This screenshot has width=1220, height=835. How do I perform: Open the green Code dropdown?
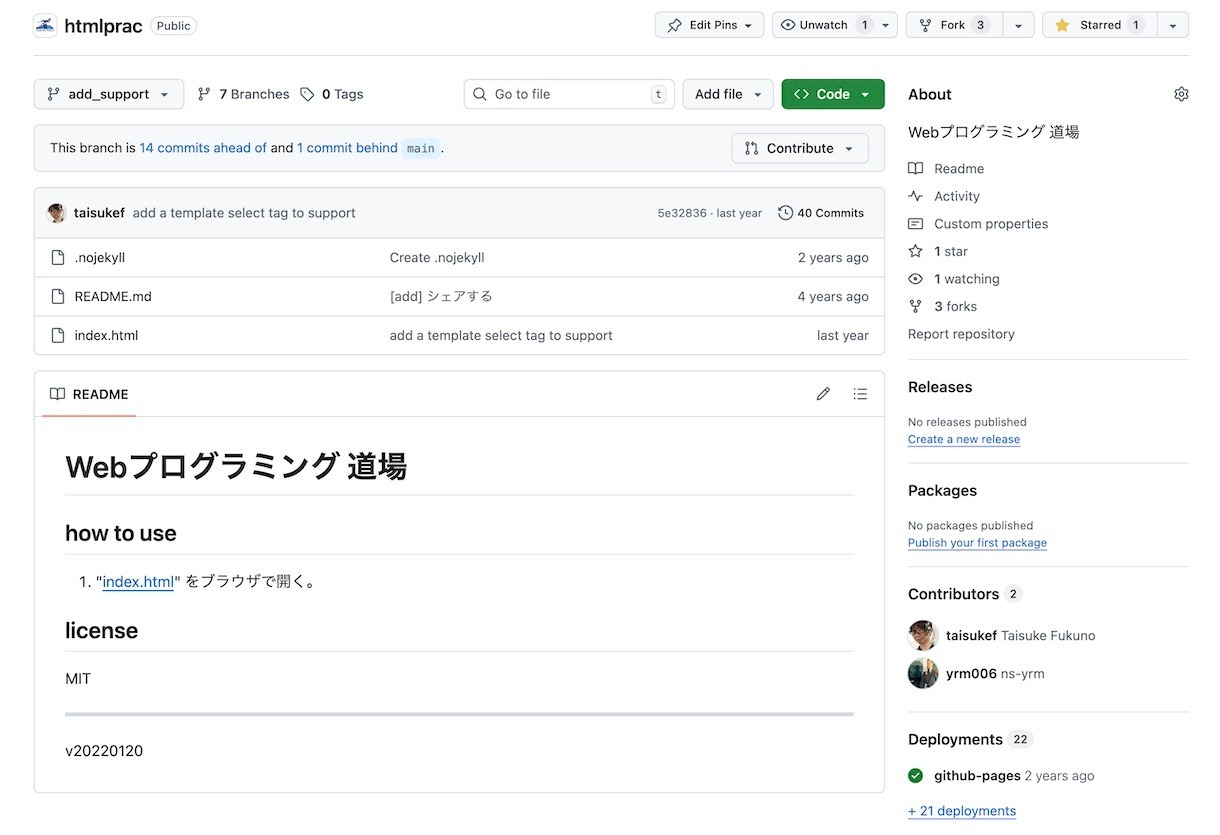832,94
